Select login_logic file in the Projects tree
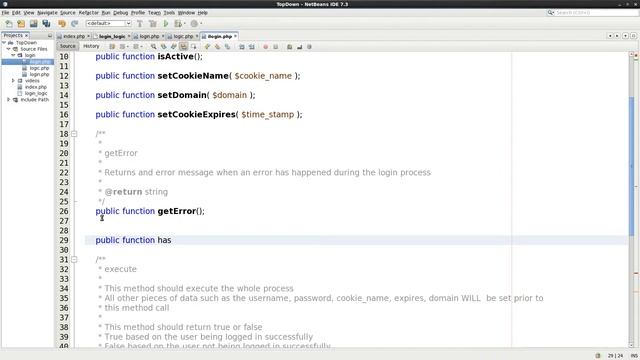The height and width of the screenshot is (360, 640). (x=36, y=93)
